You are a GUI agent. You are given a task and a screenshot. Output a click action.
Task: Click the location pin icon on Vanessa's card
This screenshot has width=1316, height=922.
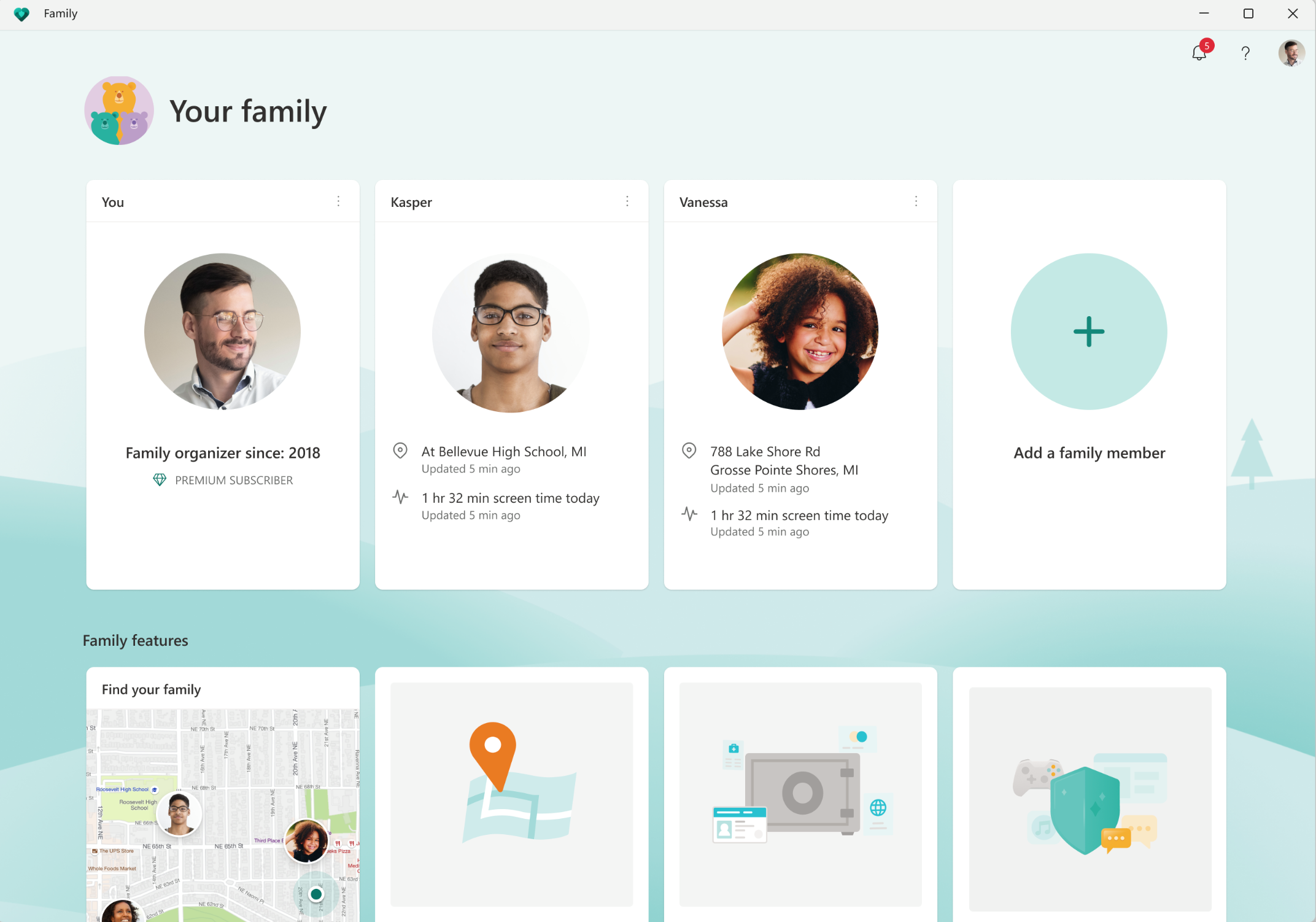click(689, 451)
